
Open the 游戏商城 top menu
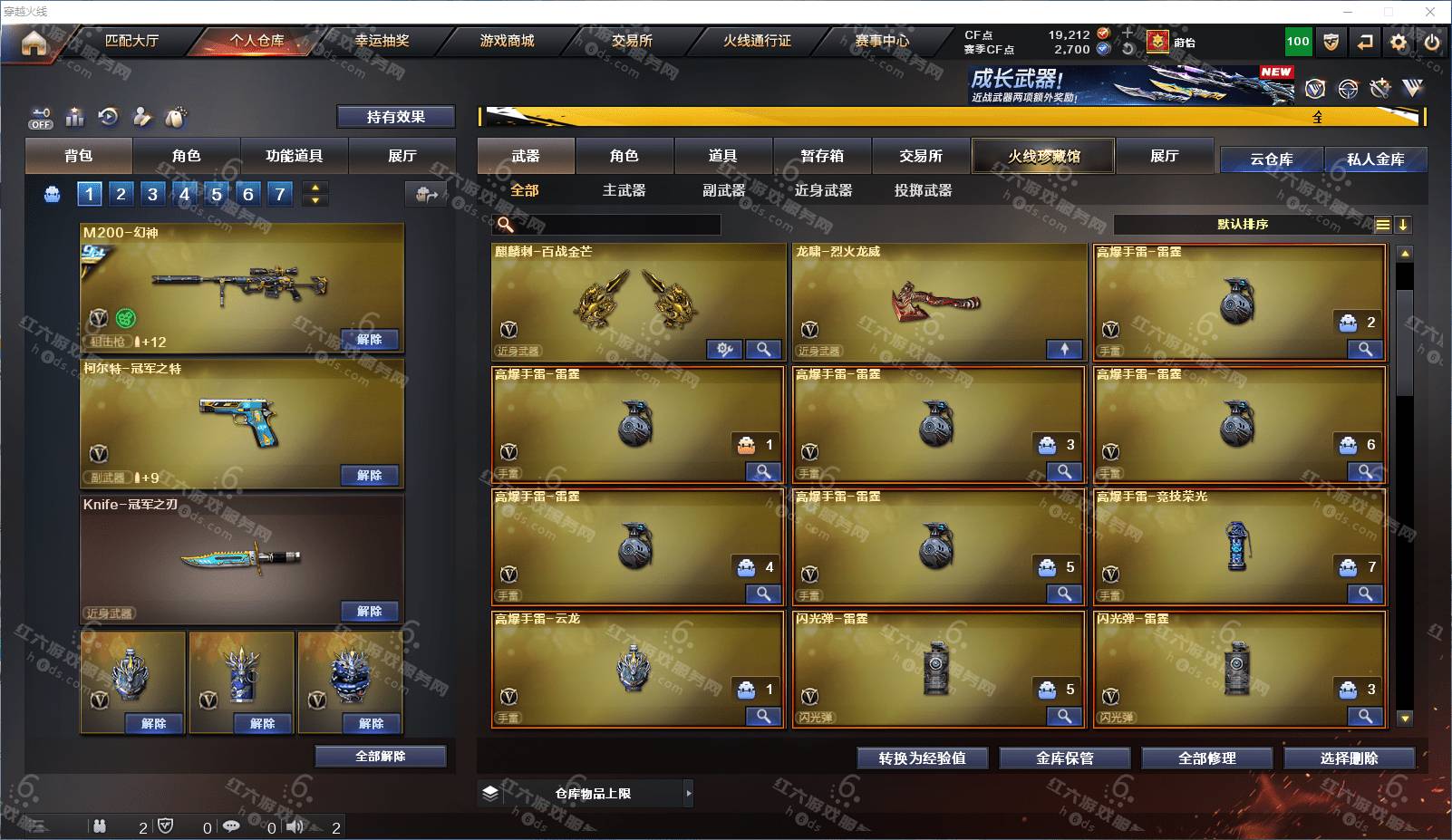click(507, 41)
